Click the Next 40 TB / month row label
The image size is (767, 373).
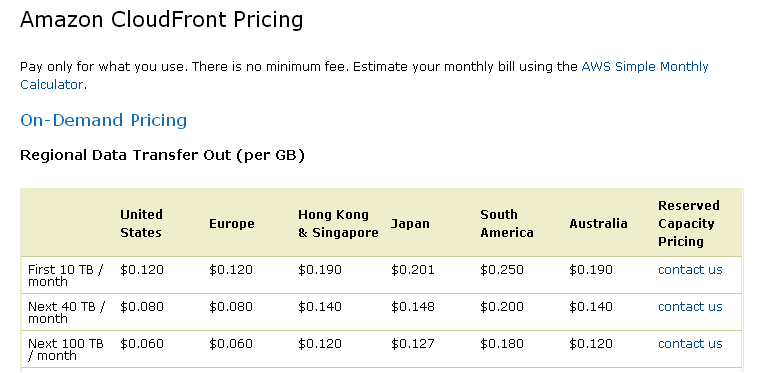coord(67,312)
